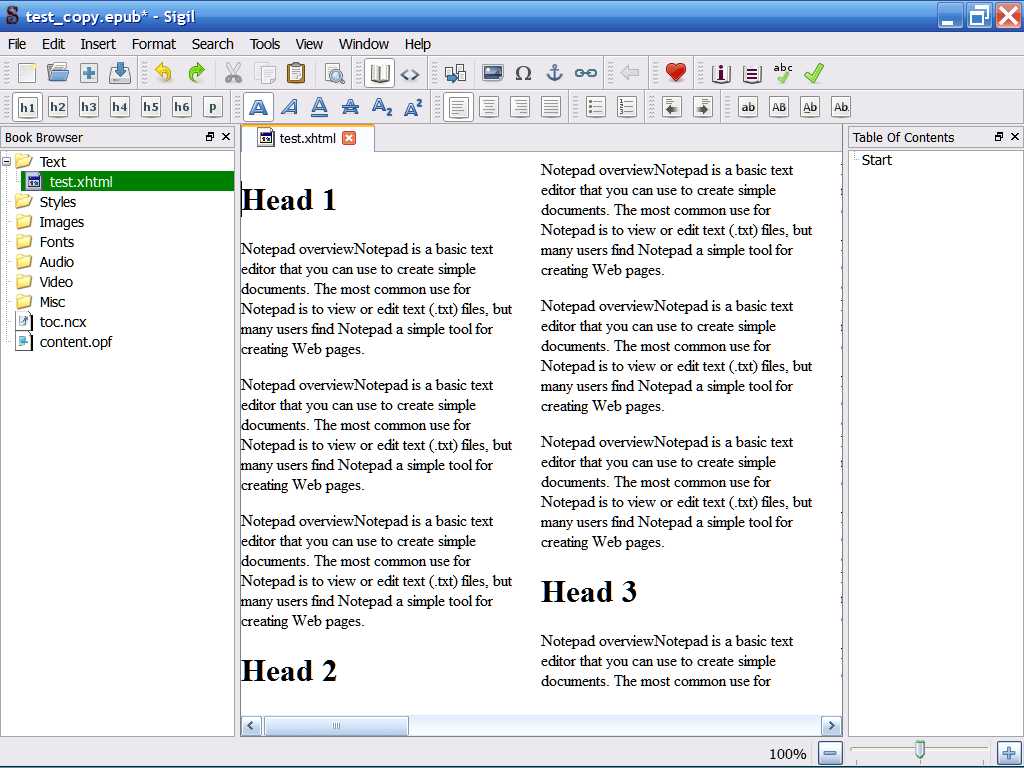Close the test.xhtml tab
1024x768 pixels.
pos(349,138)
